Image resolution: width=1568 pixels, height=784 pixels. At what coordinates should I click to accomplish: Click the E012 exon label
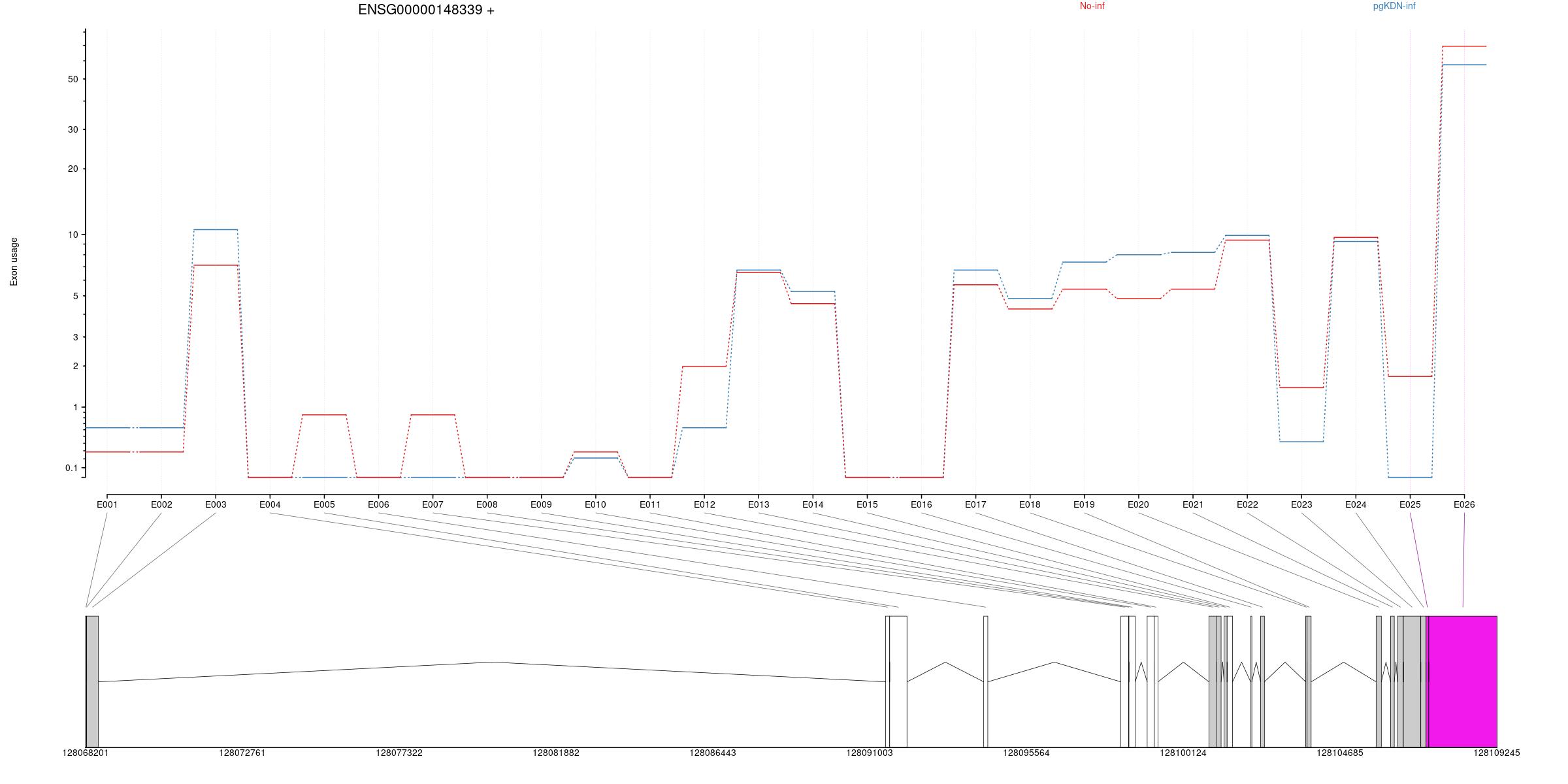tap(704, 504)
